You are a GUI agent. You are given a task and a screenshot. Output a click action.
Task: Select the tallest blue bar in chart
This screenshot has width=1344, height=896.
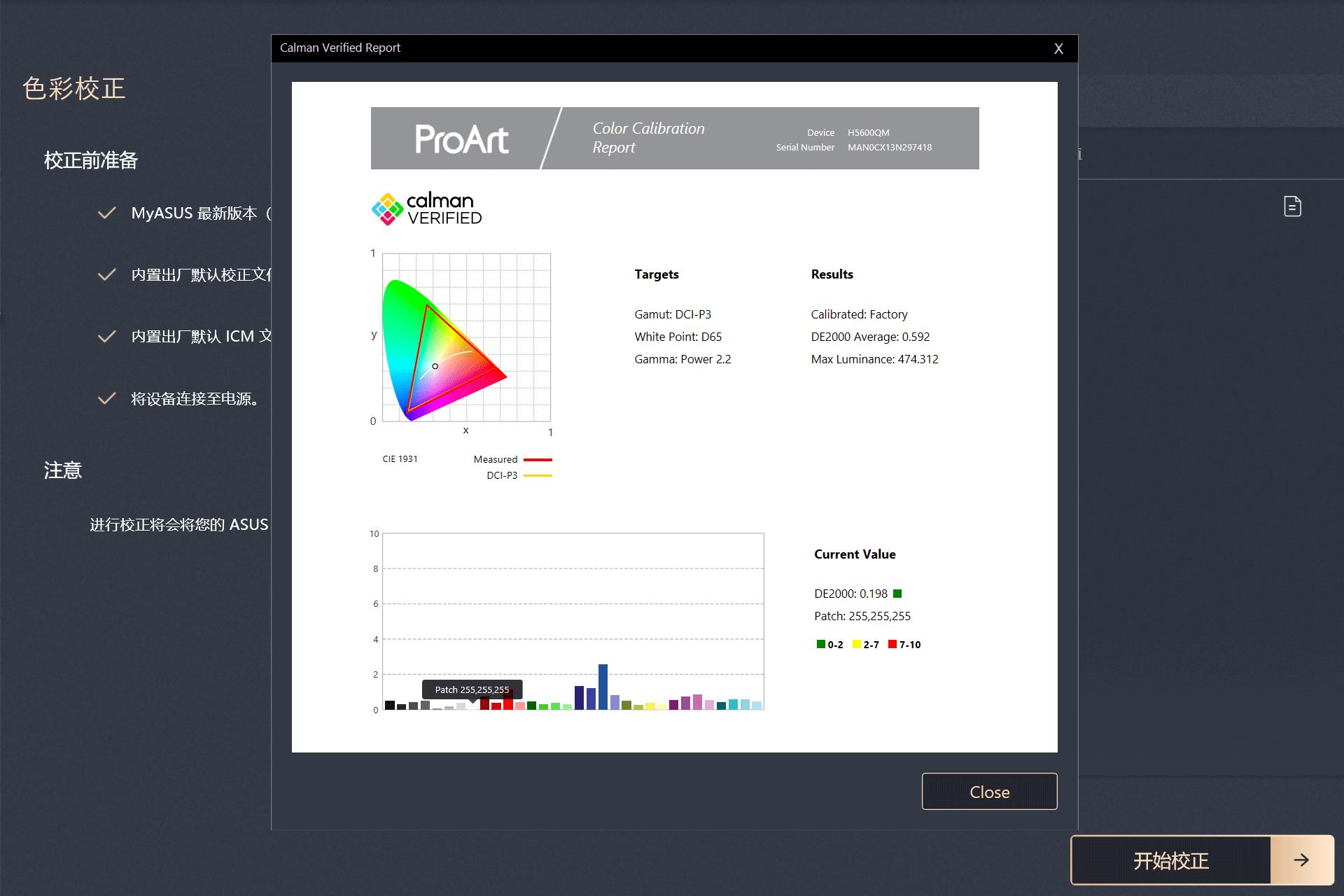[603, 687]
